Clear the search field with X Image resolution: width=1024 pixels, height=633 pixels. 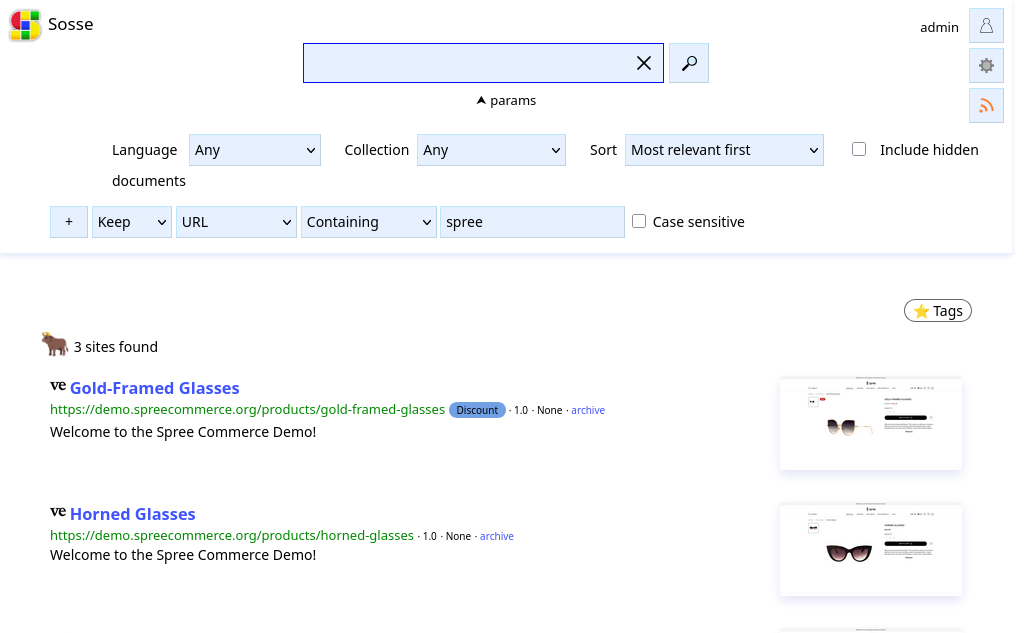click(x=644, y=63)
